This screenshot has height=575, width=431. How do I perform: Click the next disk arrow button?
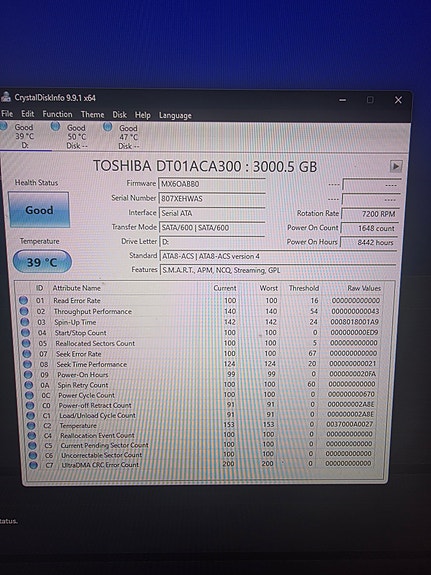click(395, 166)
